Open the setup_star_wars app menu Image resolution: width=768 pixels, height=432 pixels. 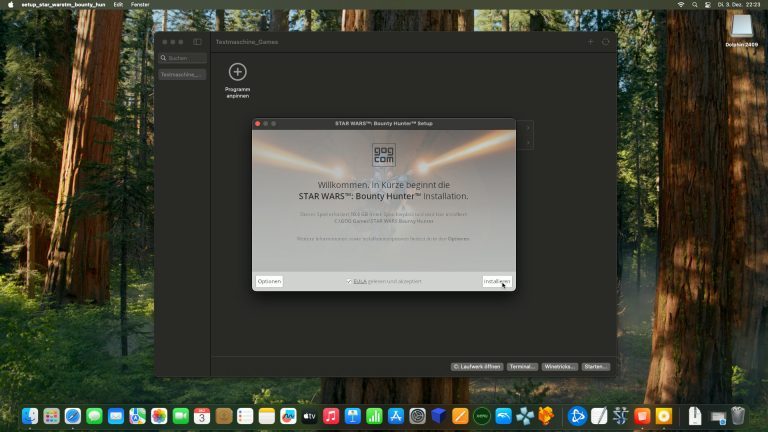(x=63, y=4)
